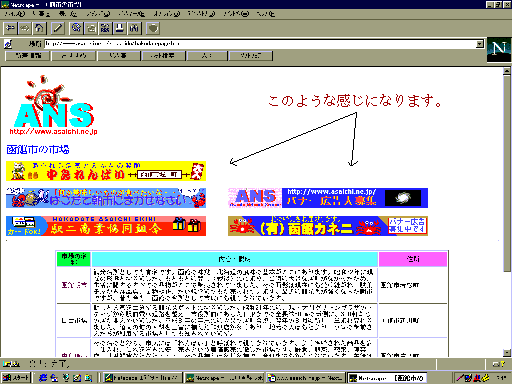Click the Netscape N logo animation
The width and height of the screenshot is (512, 384).
click(499, 49)
